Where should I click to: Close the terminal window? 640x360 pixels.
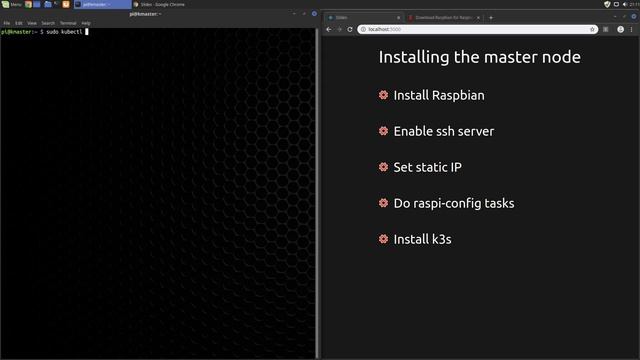[x=314, y=14]
